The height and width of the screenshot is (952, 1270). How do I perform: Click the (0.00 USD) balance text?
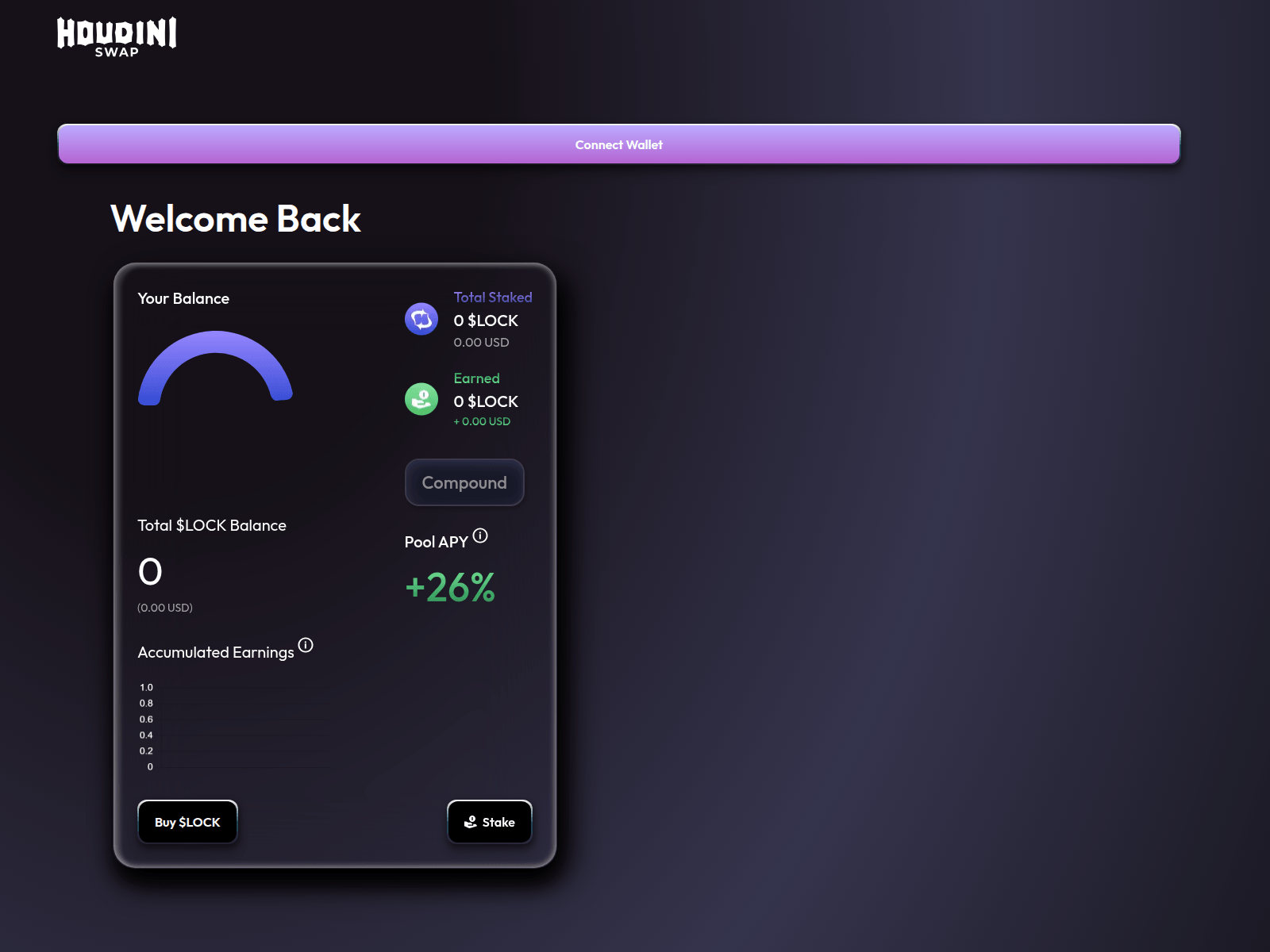(165, 608)
